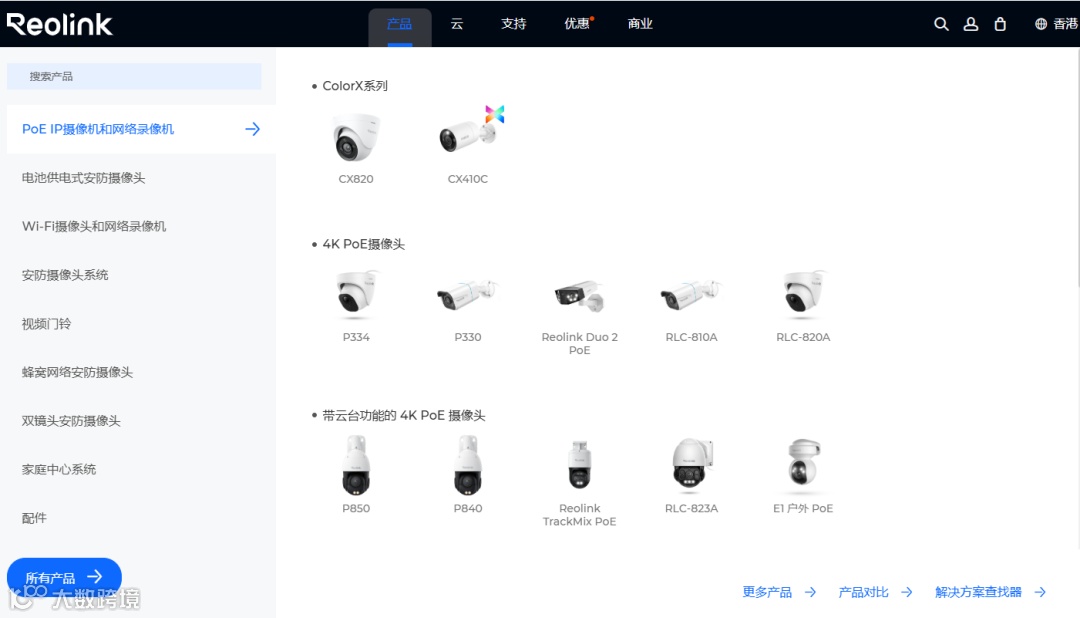Screen dimensions: 1080x618
Task: Click the 4K PoE摄像头 heading
Action: pos(364,244)
